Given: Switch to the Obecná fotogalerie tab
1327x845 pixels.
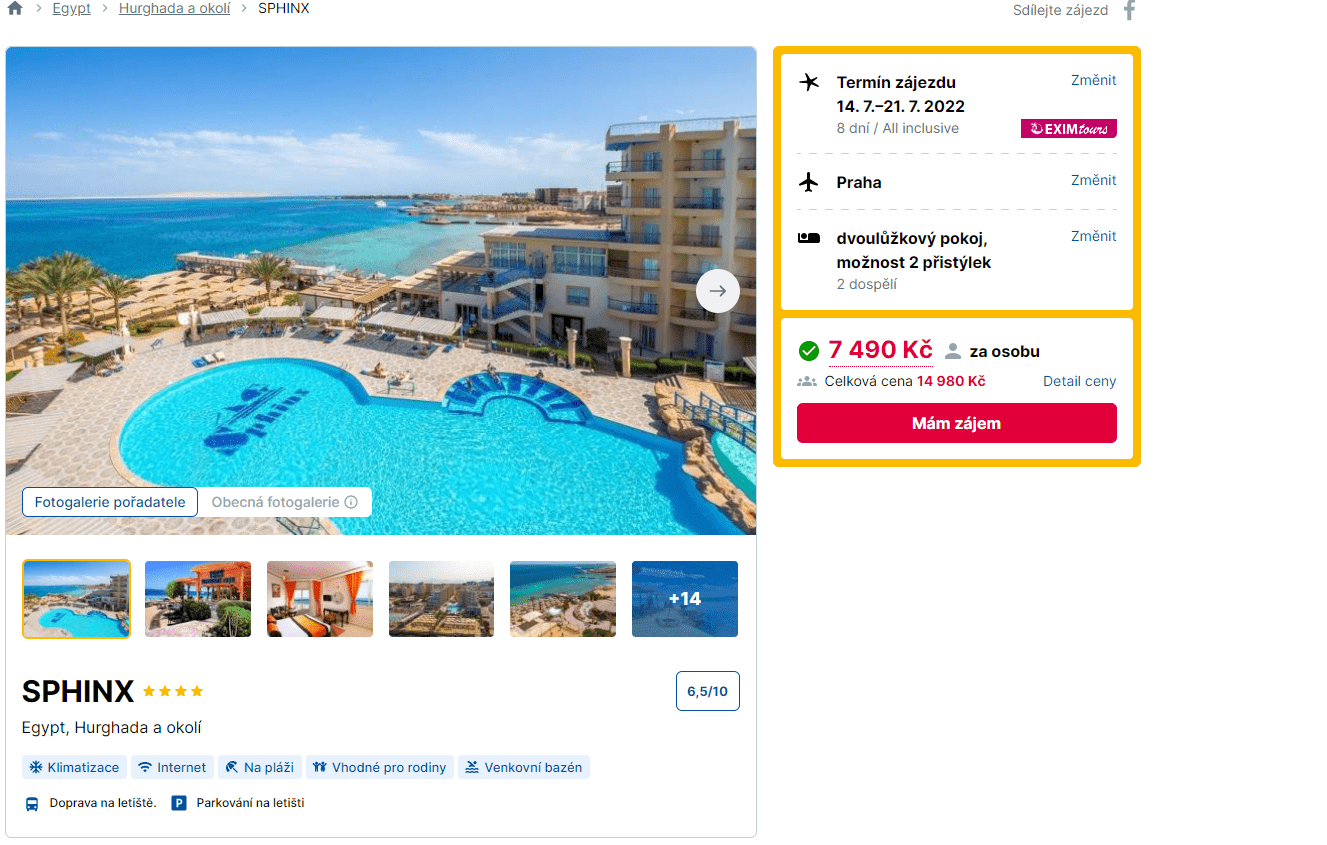Looking at the screenshot, I should pos(285,502).
